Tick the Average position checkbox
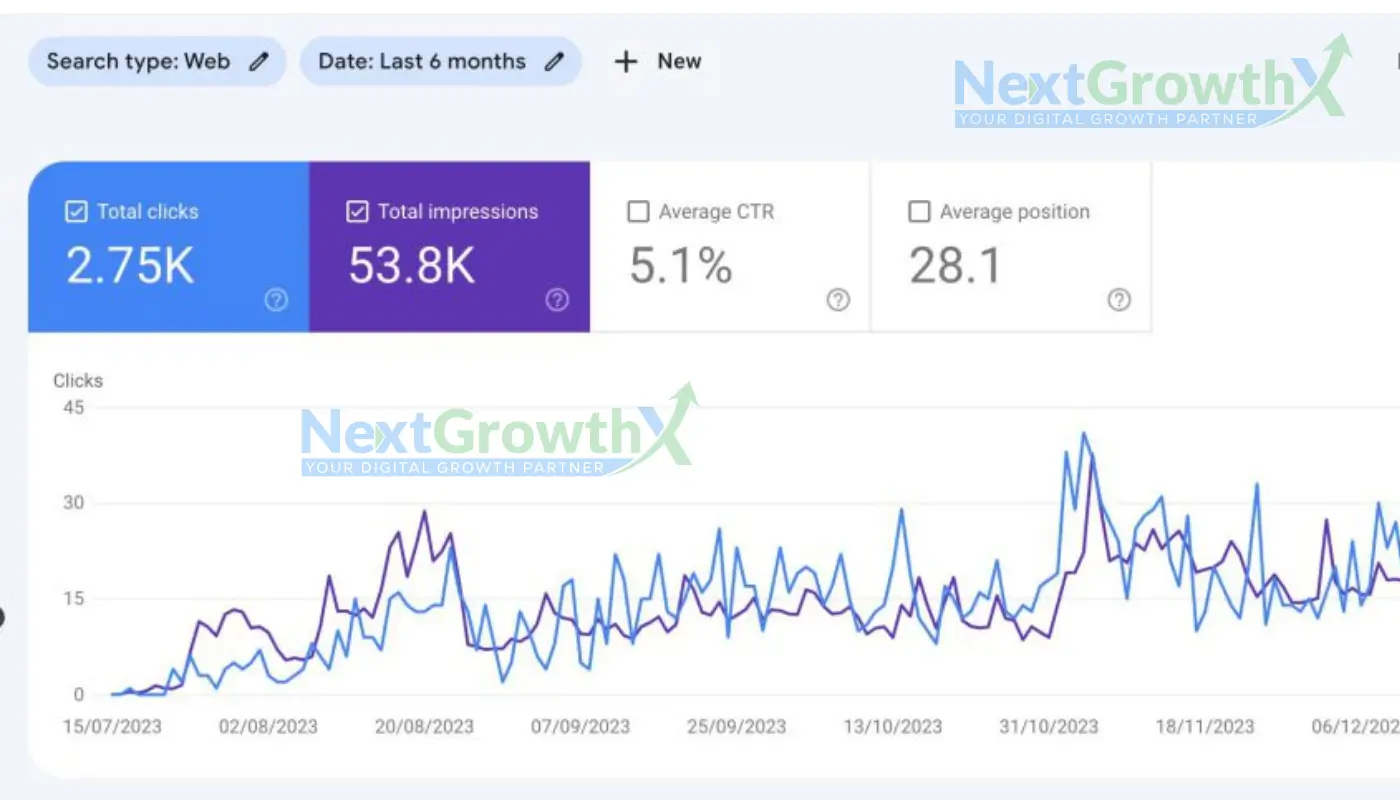The height and width of the screenshot is (800, 1400). click(x=919, y=212)
